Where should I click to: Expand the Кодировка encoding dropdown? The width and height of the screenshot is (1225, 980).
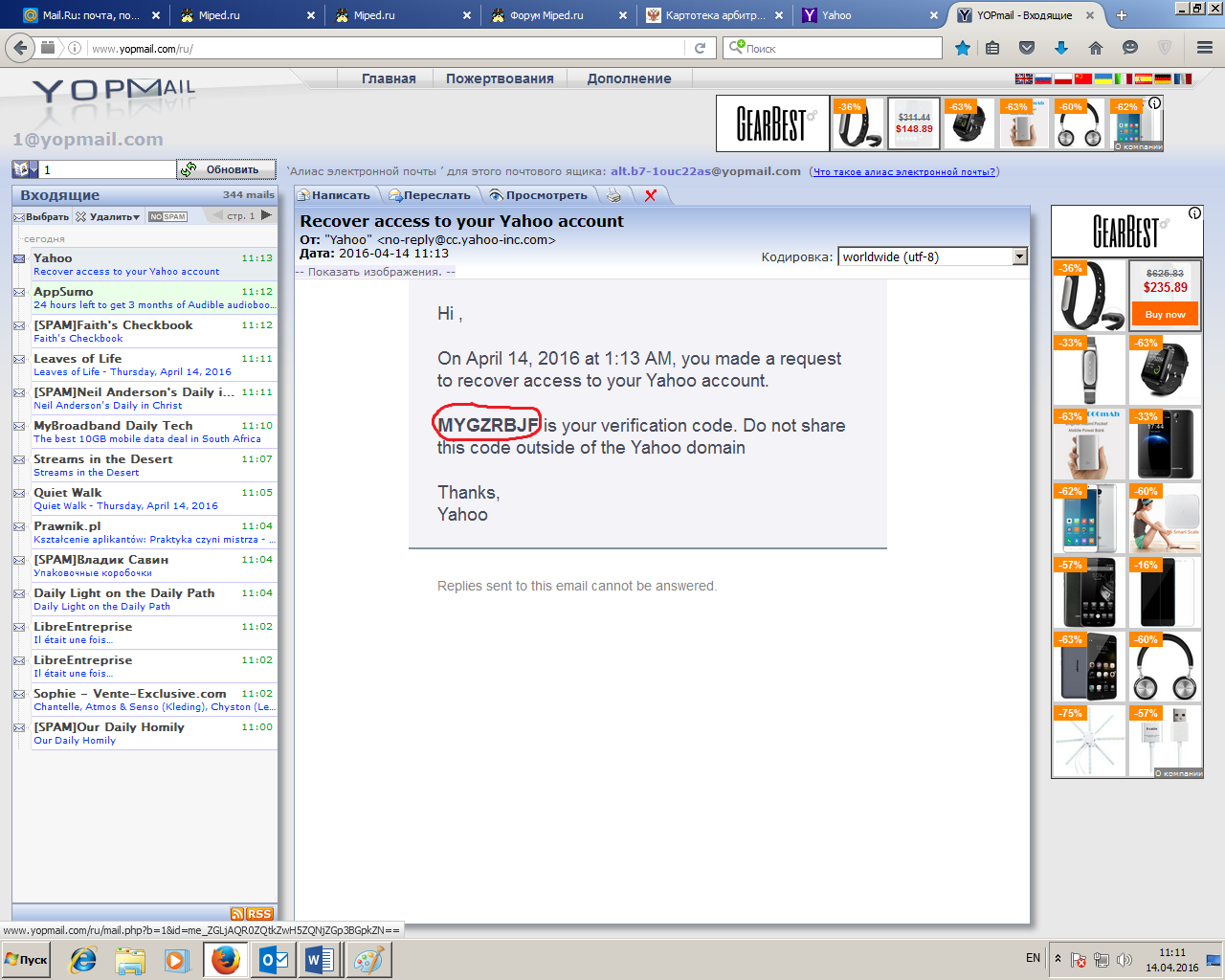(x=1019, y=256)
